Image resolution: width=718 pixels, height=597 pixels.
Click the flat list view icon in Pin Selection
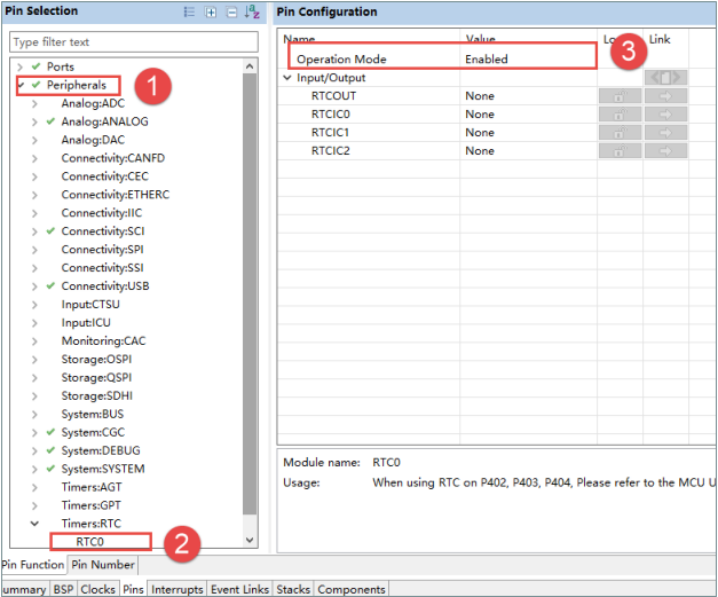[x=189, y=12]
